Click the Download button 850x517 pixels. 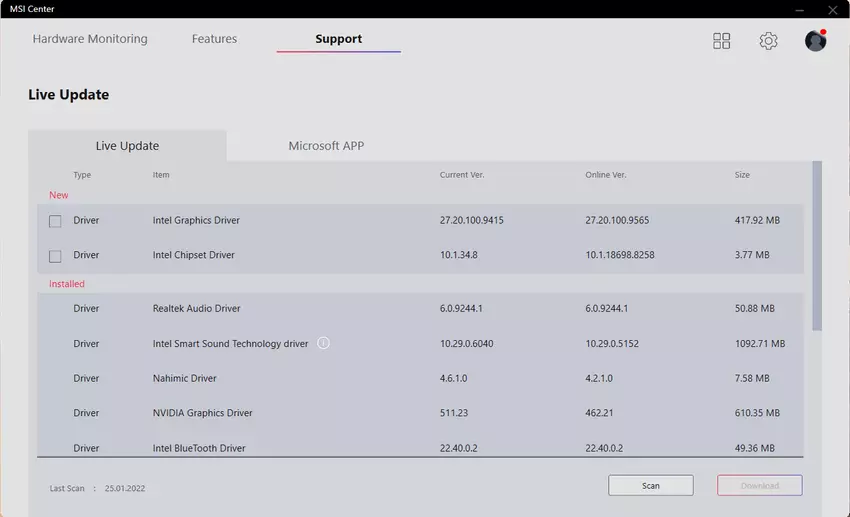point(759,486)
